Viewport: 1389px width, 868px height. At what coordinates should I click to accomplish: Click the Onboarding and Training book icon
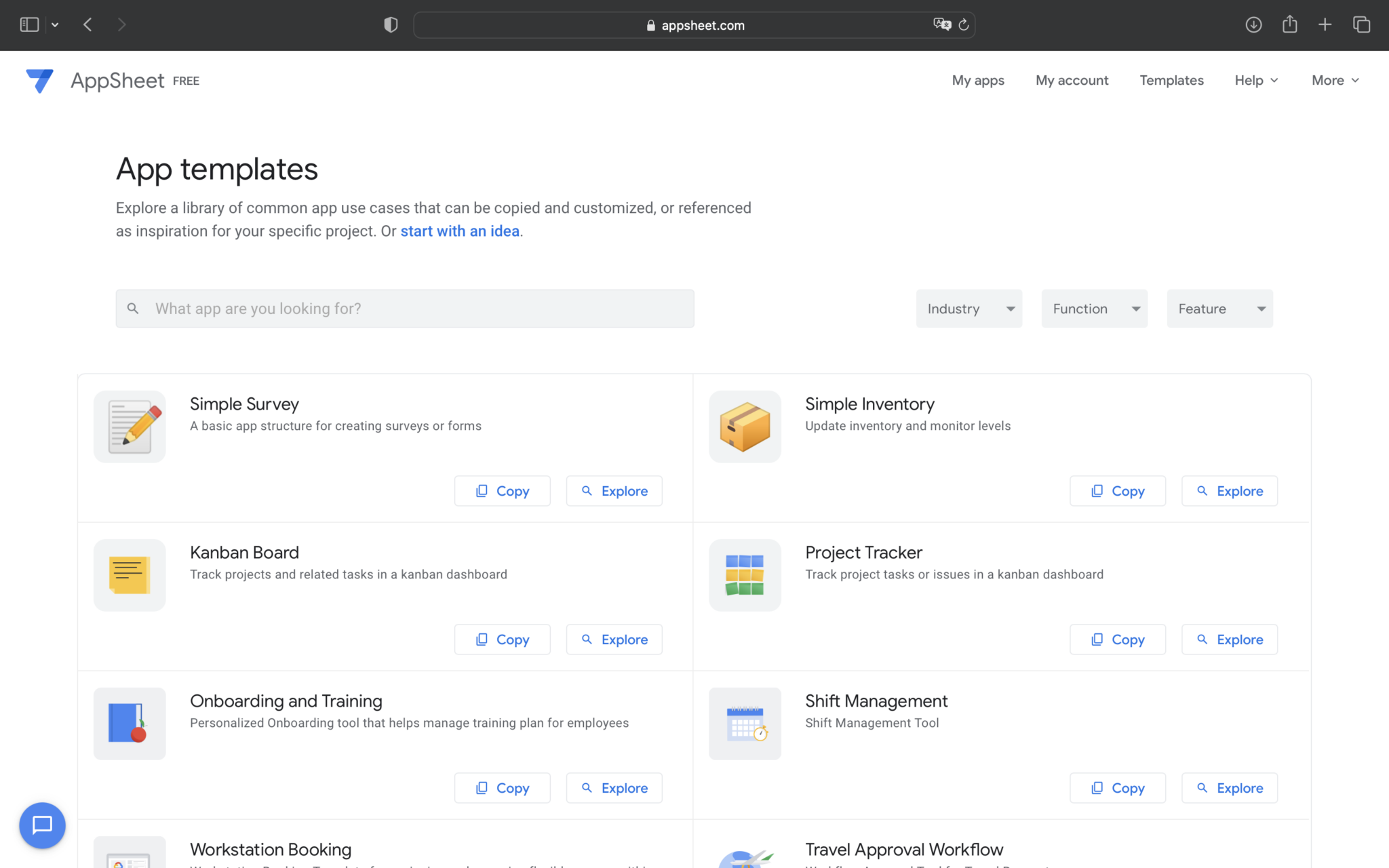[x=129, y=723]
